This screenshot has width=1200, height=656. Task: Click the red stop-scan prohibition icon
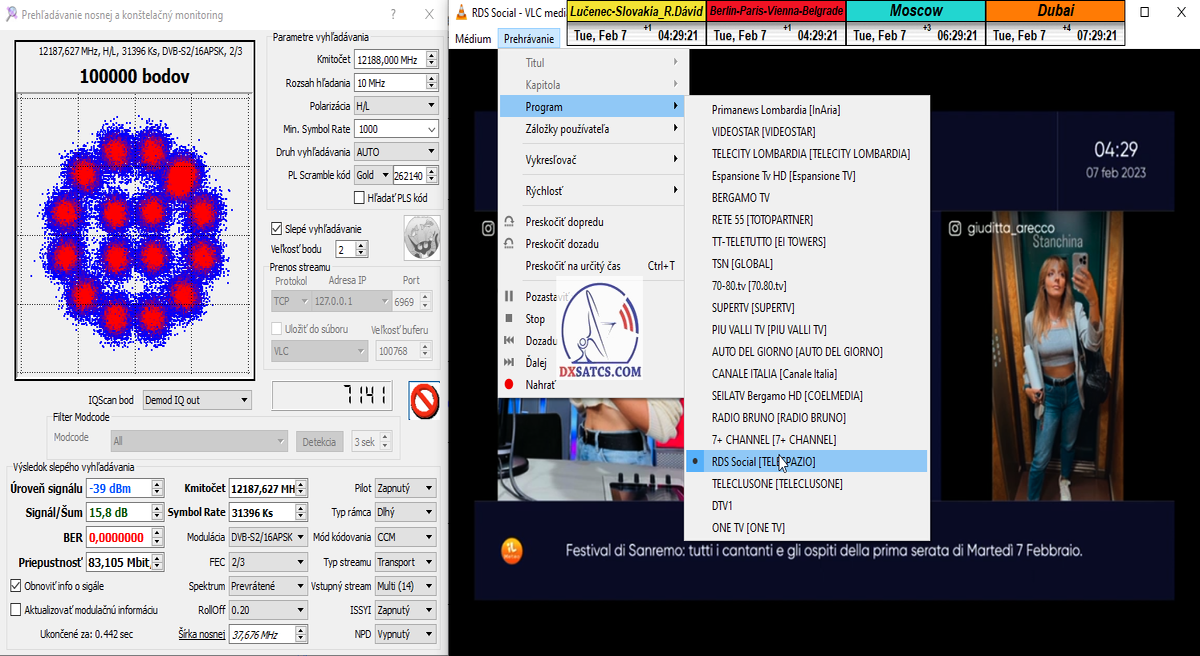(424, 401)
